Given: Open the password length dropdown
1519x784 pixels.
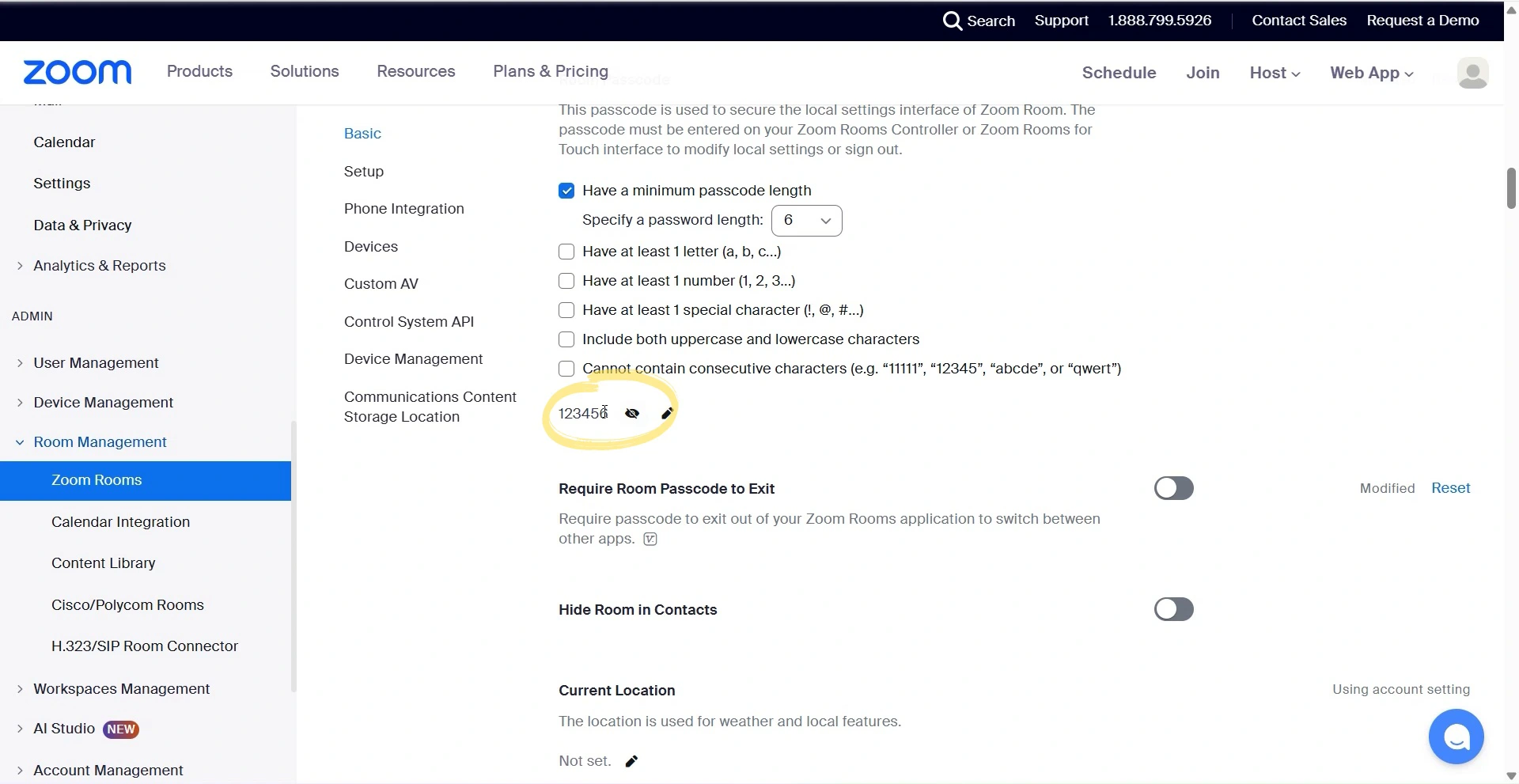Looking at the screenshot, I should (806, 220).
